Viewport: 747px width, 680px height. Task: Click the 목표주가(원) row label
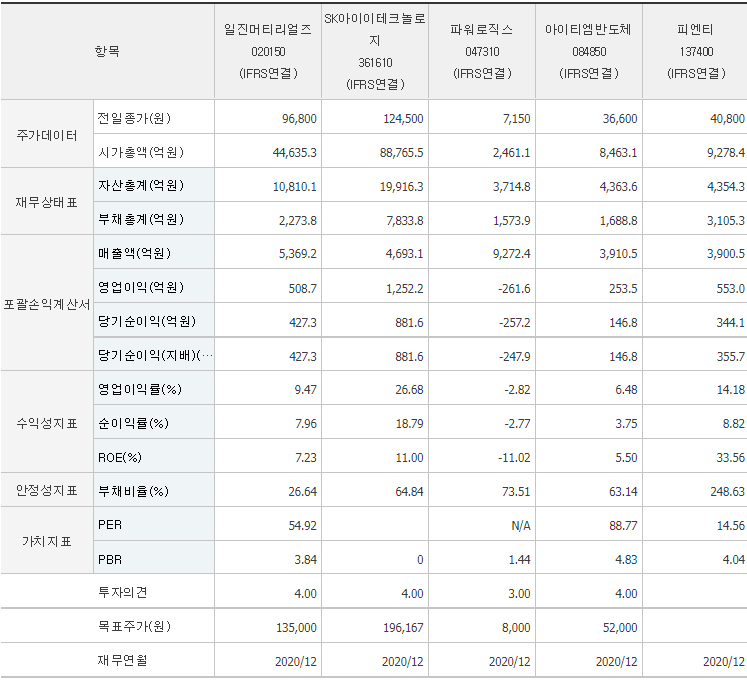coord(134,626)
